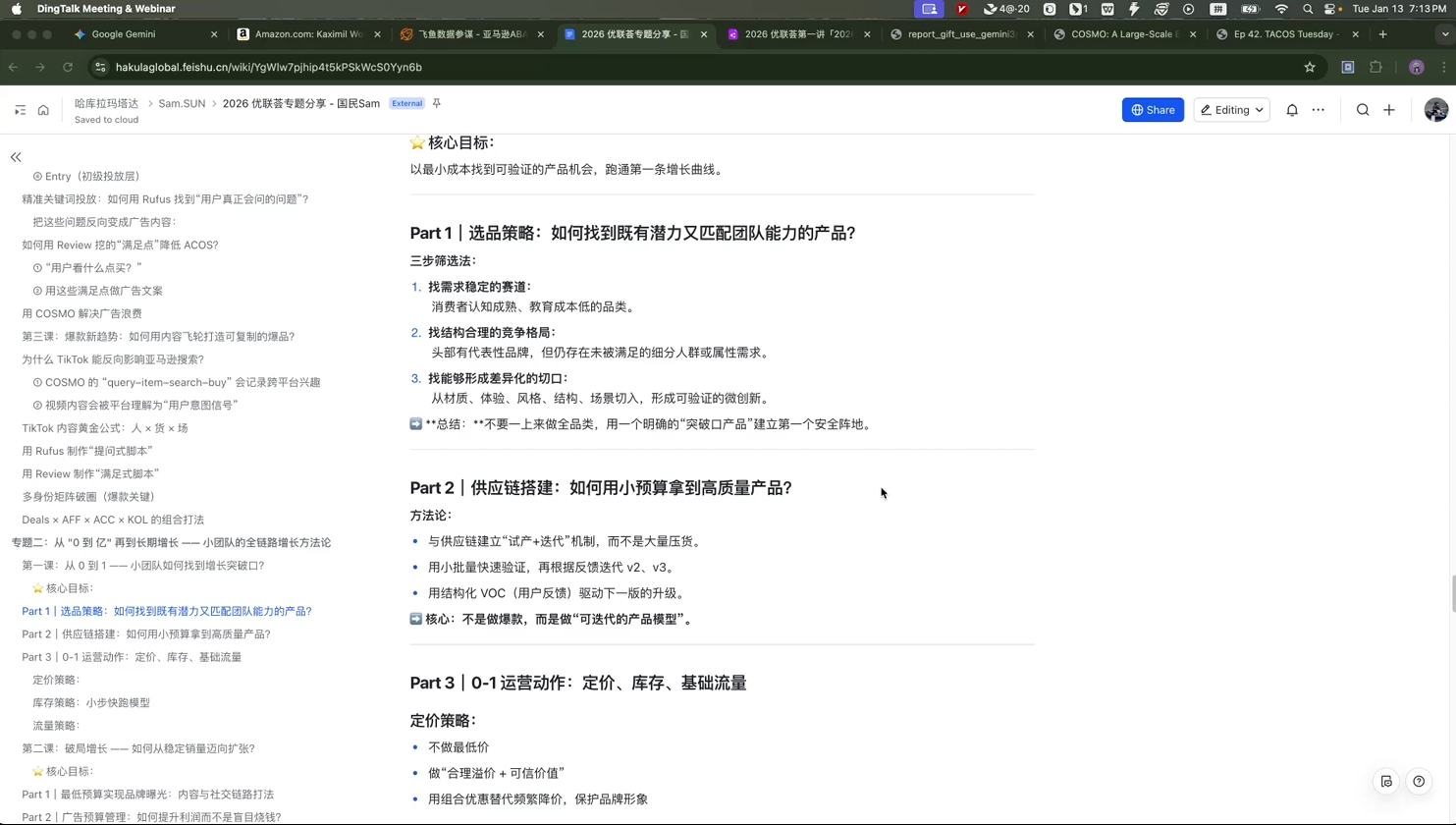Open help via question mark icon

point(1419,782)
